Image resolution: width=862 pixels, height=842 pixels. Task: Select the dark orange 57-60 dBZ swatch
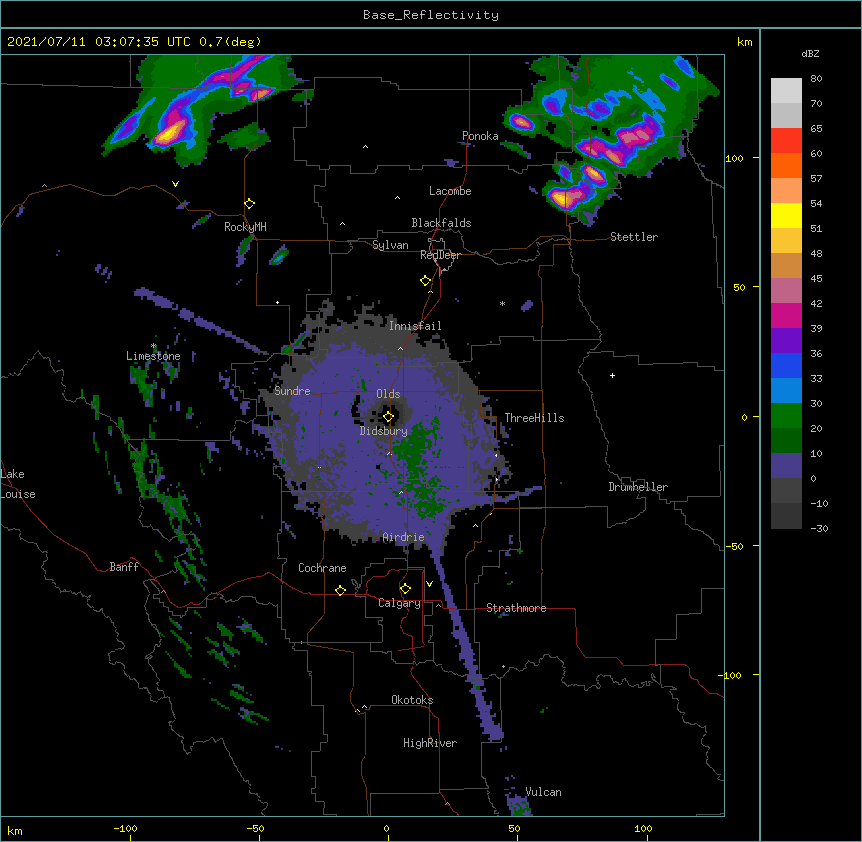786,165
